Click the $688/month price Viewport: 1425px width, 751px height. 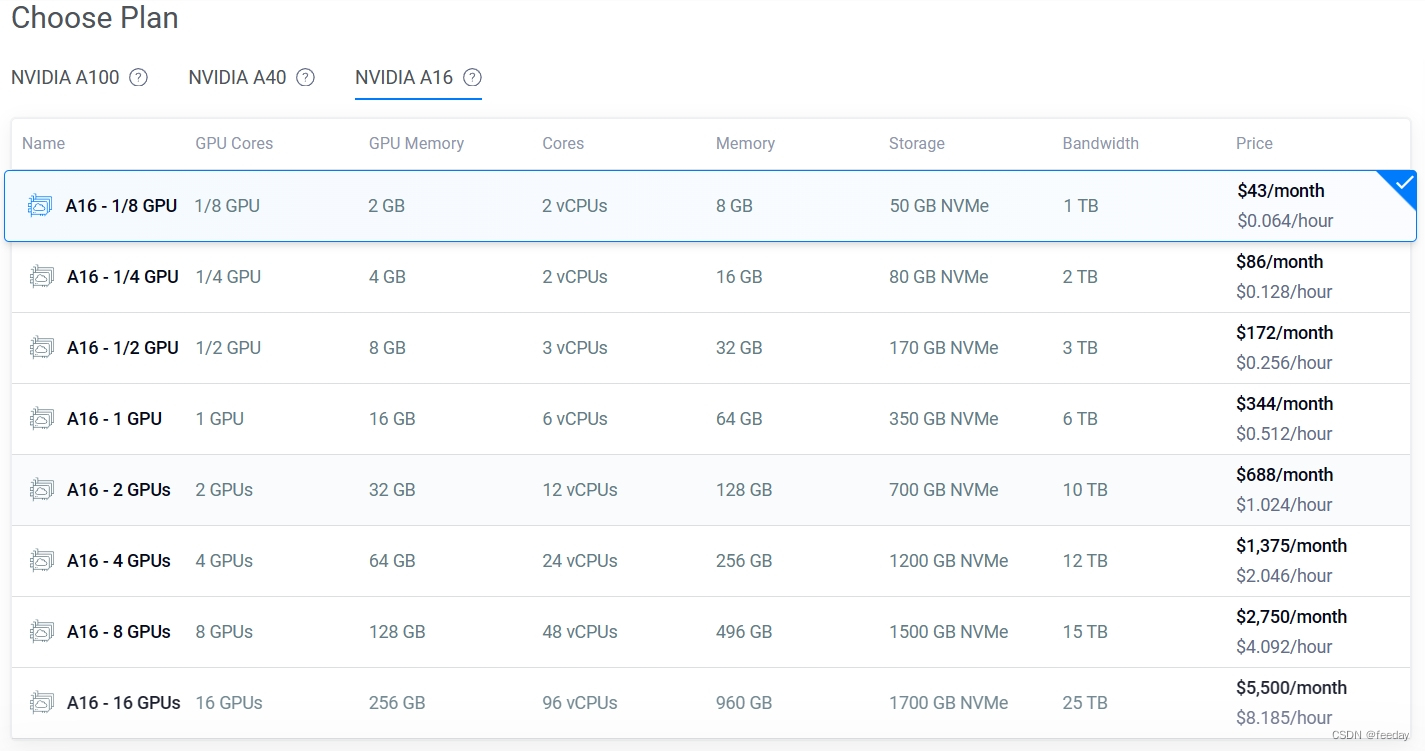point(1285,475)
